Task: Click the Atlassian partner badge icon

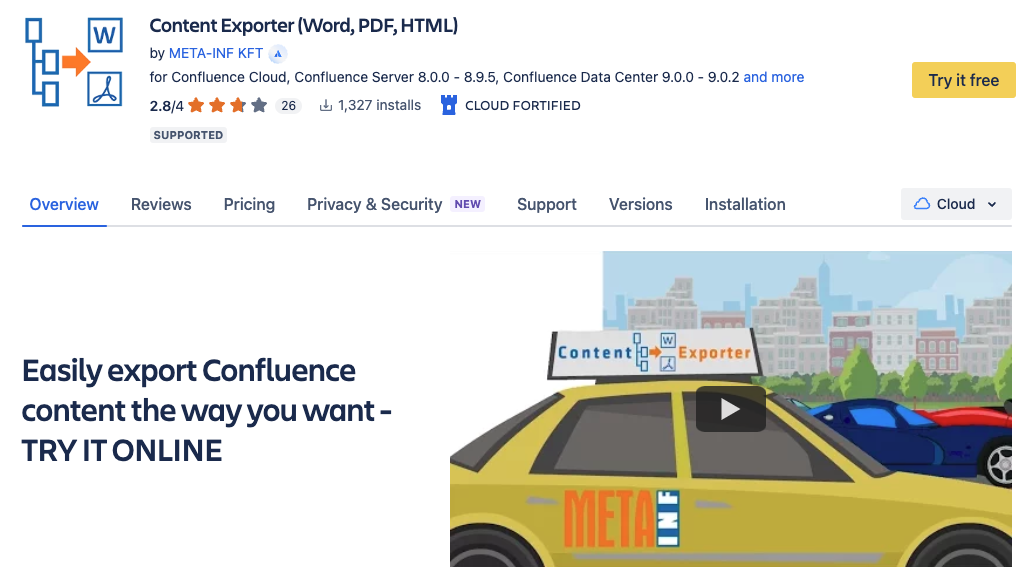Action: coord(278,54)
